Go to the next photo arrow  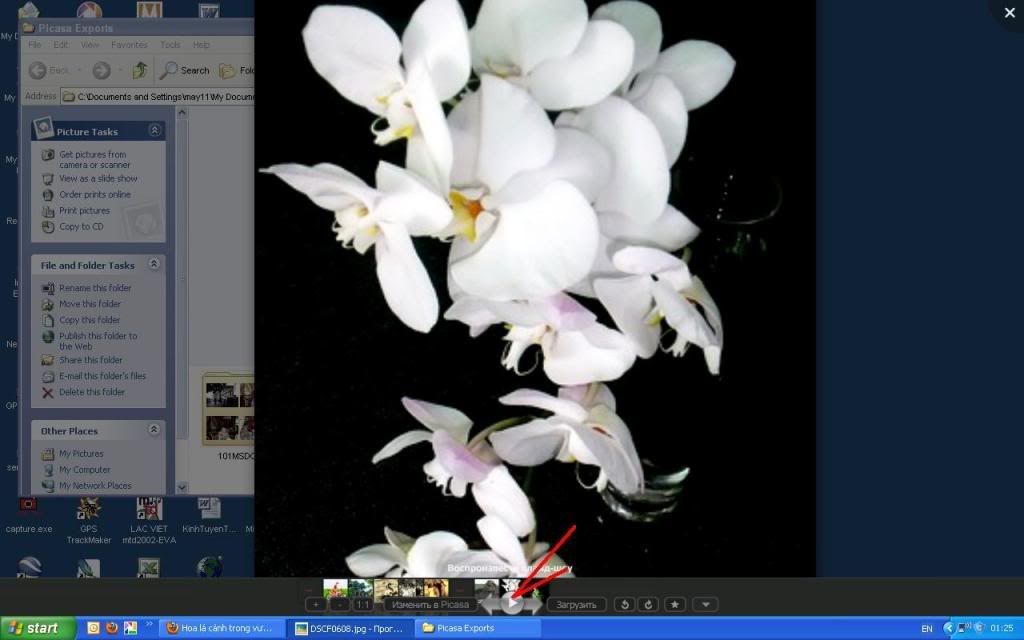click(535, 604)
